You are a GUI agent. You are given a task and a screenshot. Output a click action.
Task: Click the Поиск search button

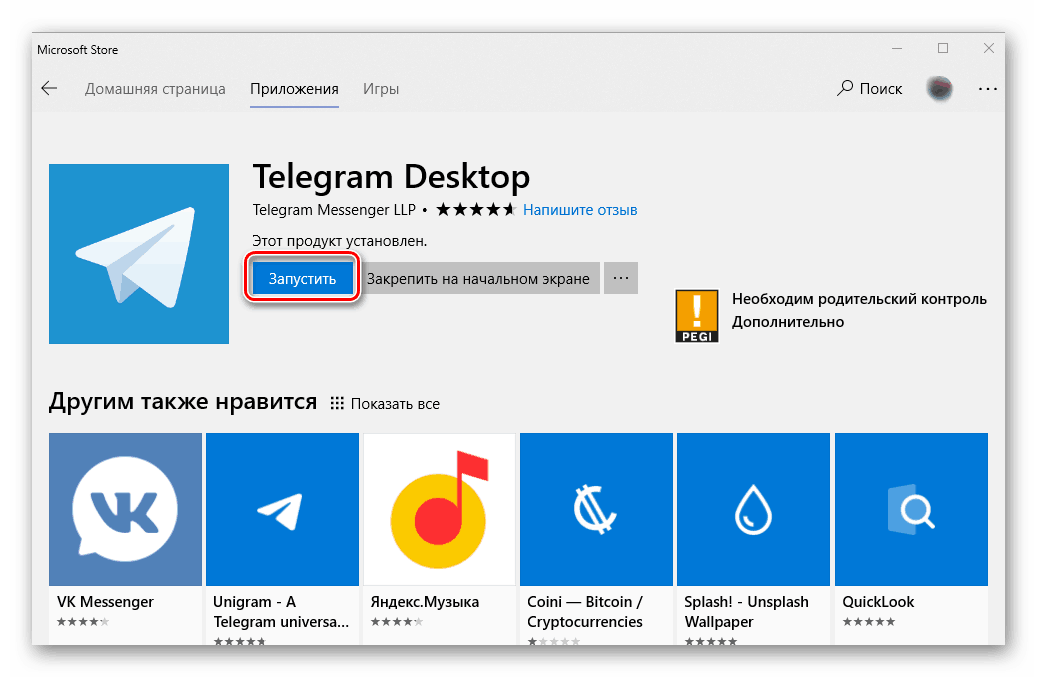coord(869,89)
